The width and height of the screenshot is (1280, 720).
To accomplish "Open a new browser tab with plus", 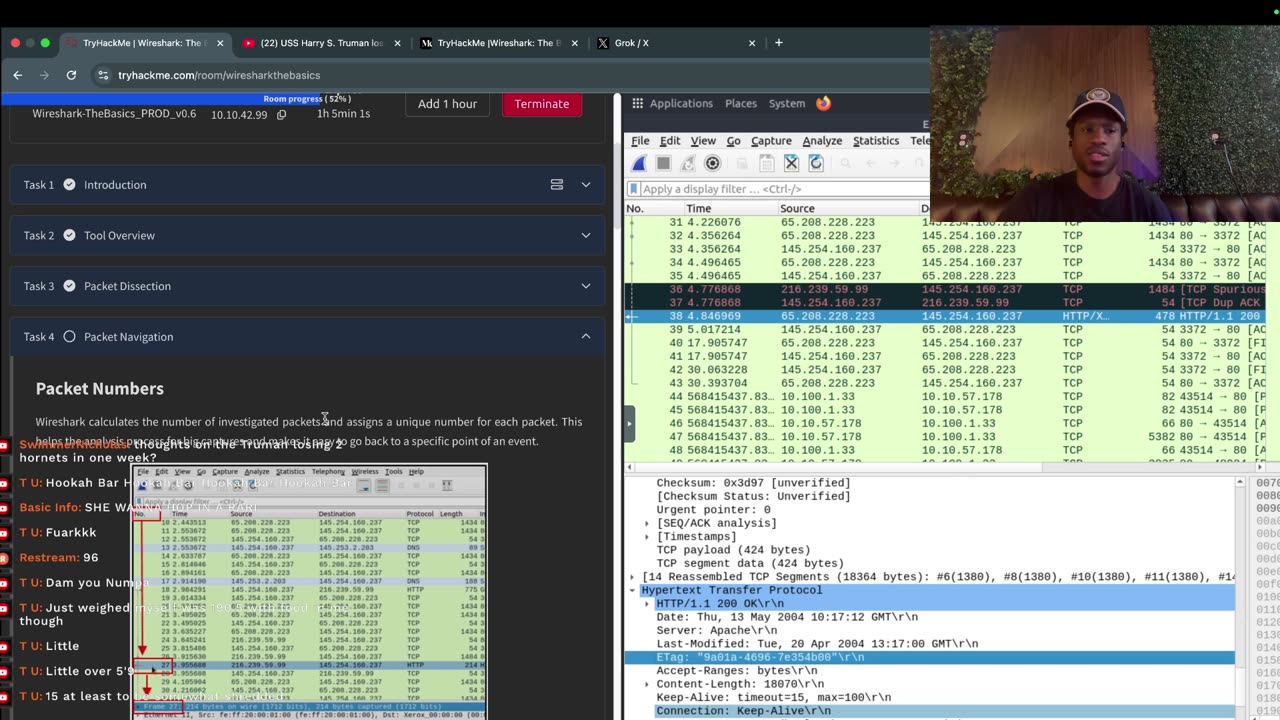I will tap(778, 43).
